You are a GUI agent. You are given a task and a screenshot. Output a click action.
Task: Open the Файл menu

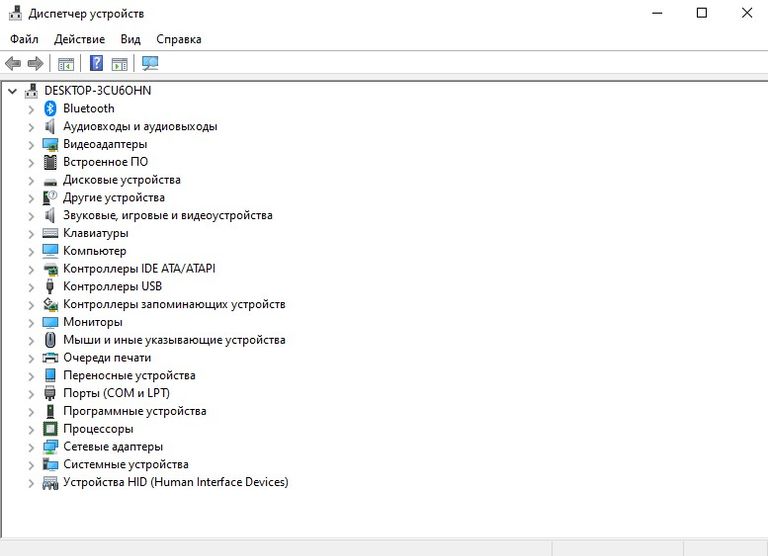pos(24,39)
